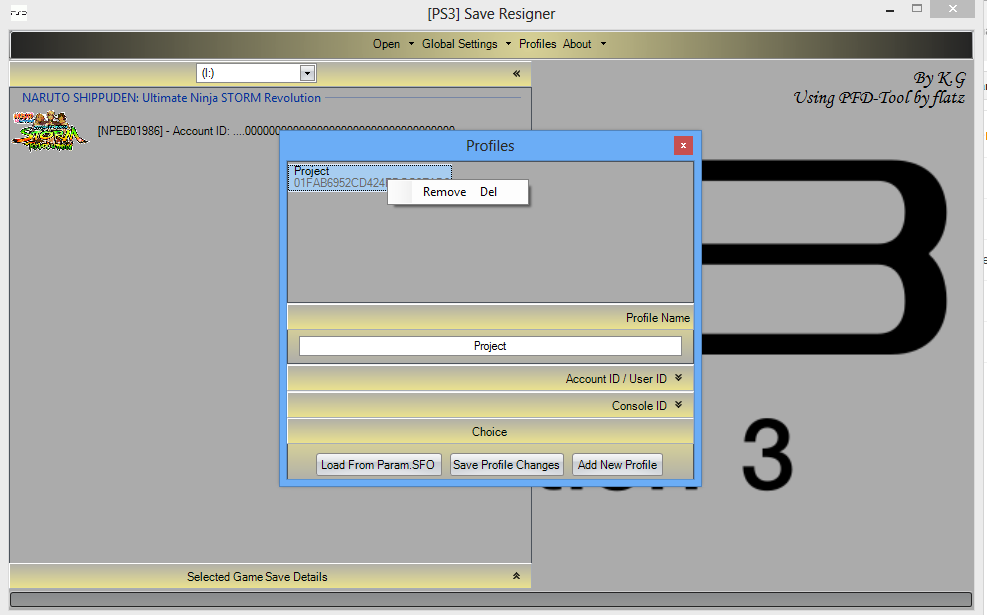
Task: Open the About menu
Action: pyautogui.click(x=577, y=44)
